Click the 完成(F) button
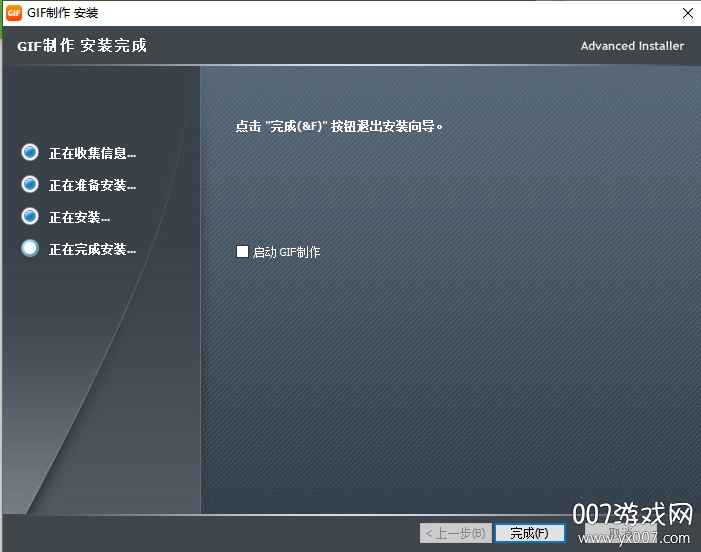This screenshot has width=701, height=552. [x=529, y=533]
